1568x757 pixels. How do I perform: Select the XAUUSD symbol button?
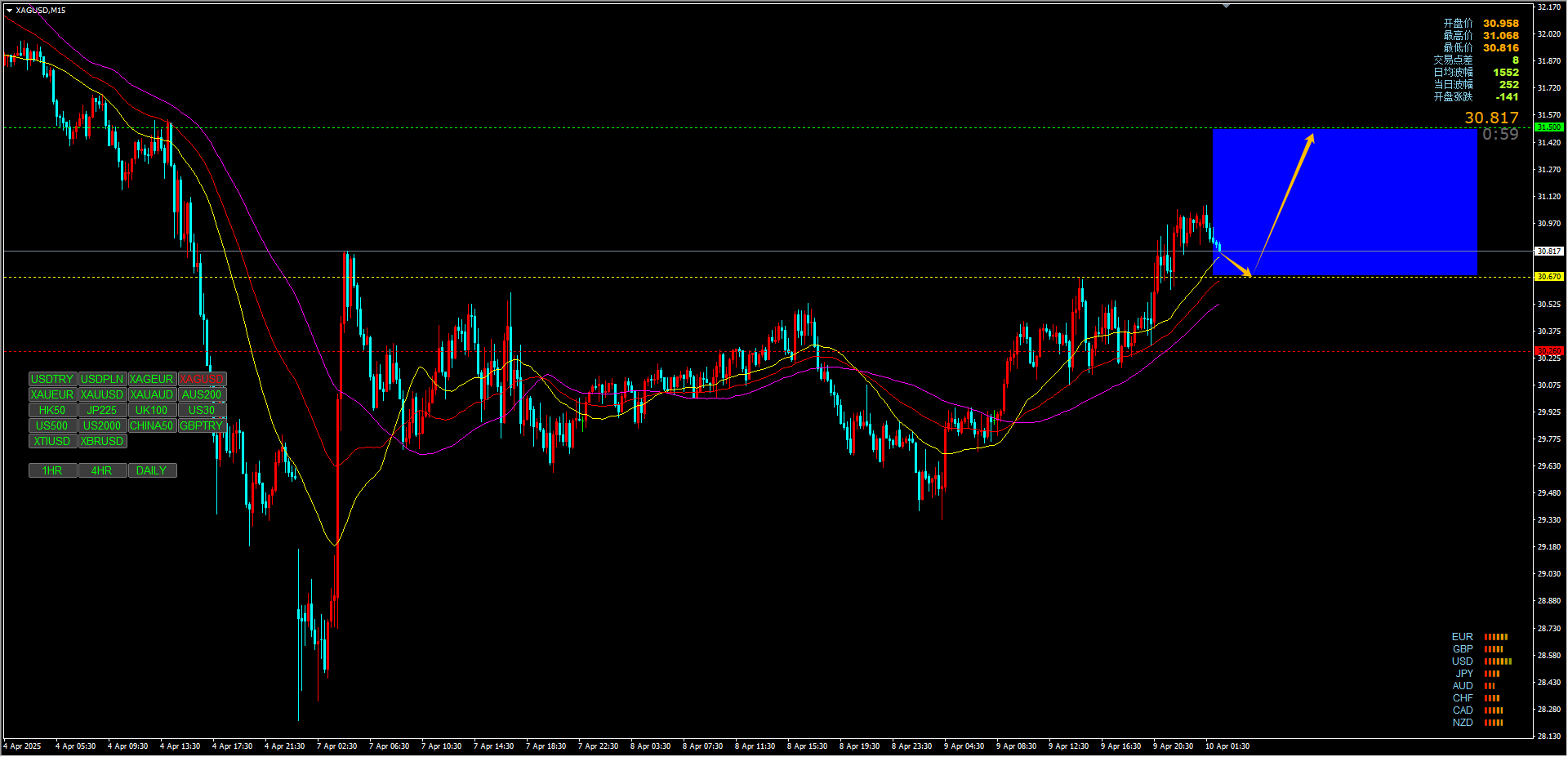(102, 394)
